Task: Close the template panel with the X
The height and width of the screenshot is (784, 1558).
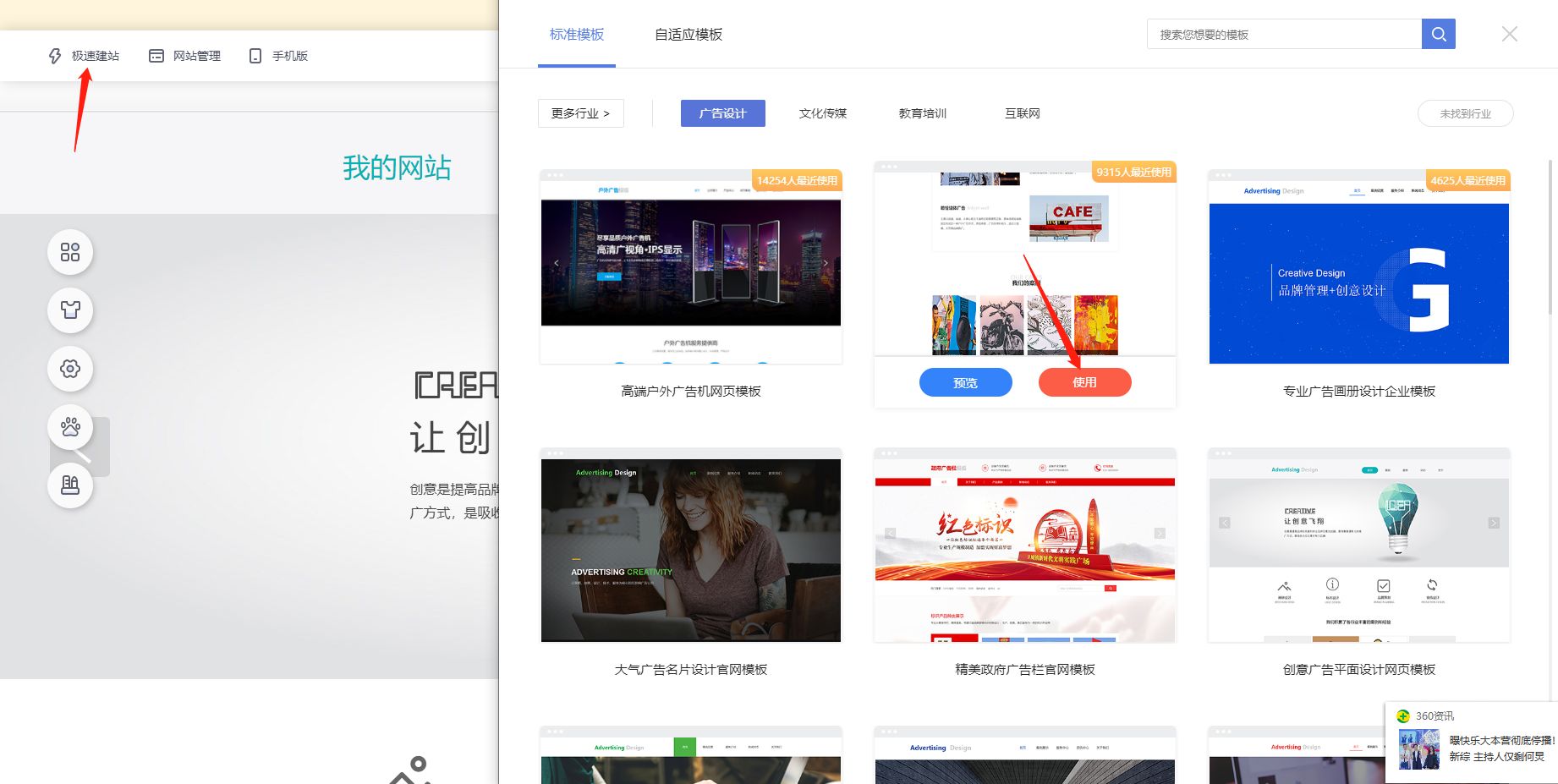Action: tap(1510, 34)
